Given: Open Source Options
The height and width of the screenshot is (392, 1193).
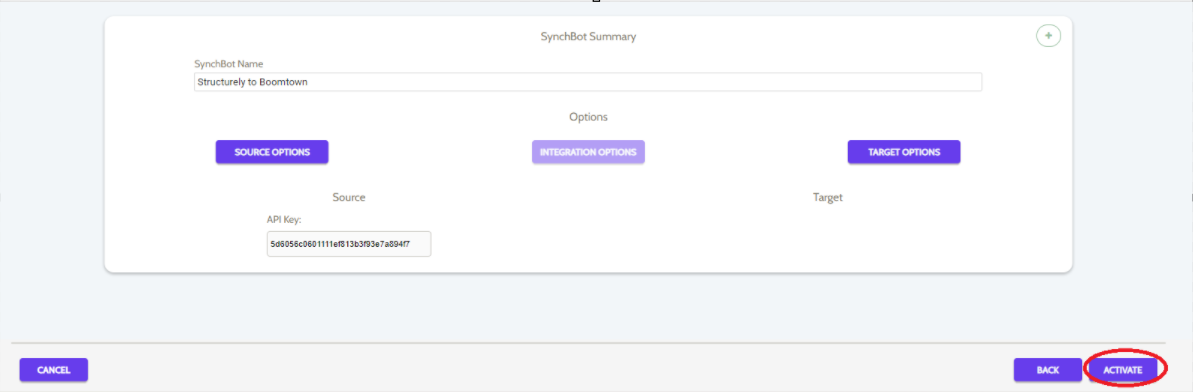Looking at the screenshot, I should point(272,151).
